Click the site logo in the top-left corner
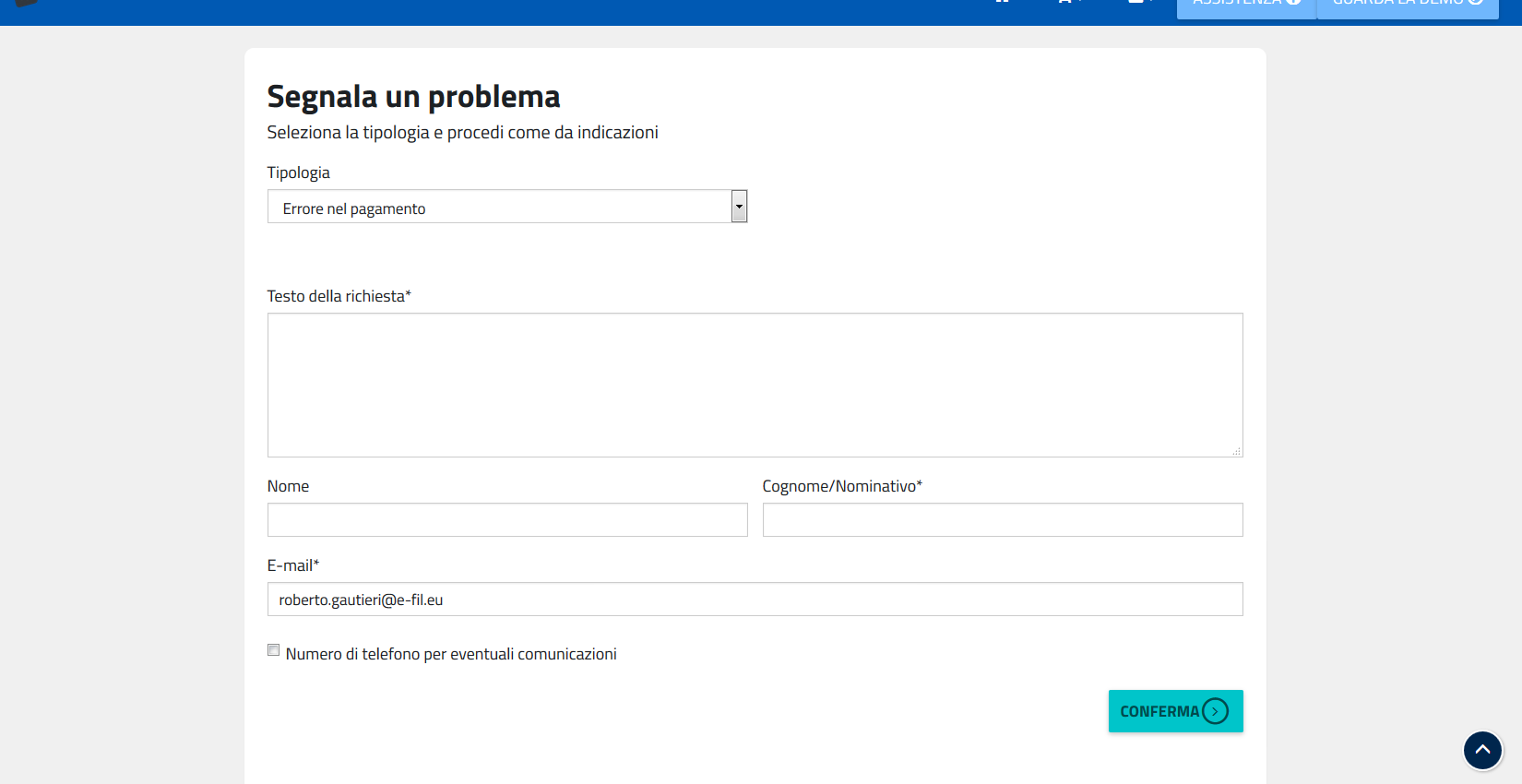This screenshot has width=1522, height=784. coord(26,4)
